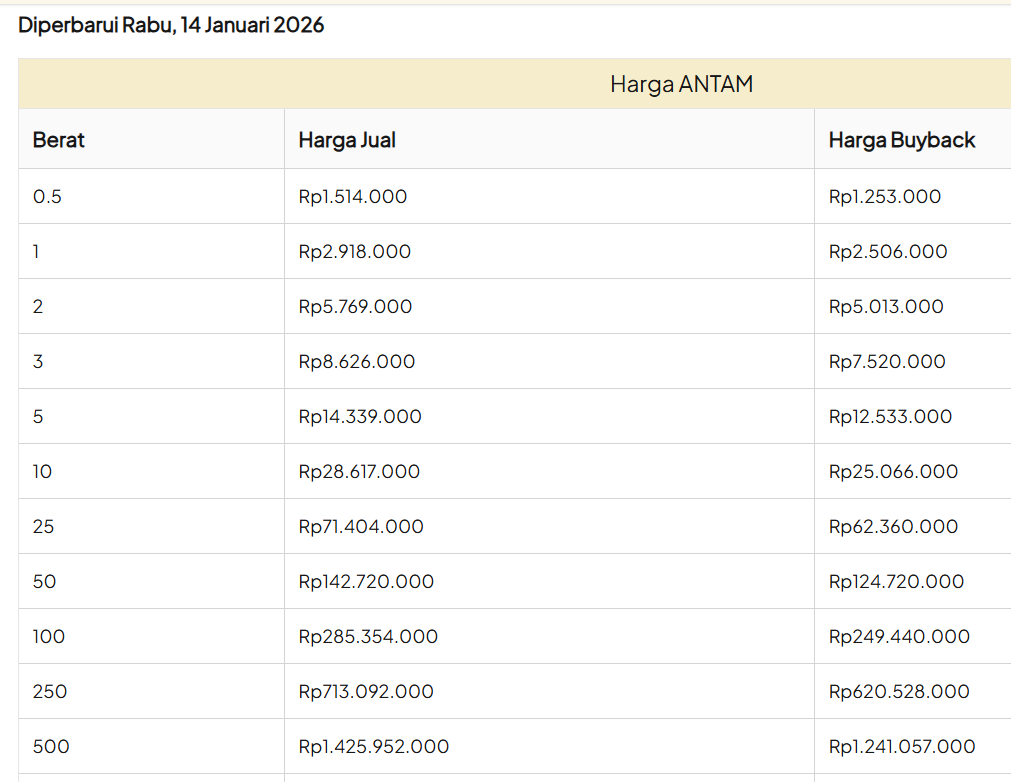
Task: Select the Rp7.520.000 buyback value
Action: coord(887,362)
